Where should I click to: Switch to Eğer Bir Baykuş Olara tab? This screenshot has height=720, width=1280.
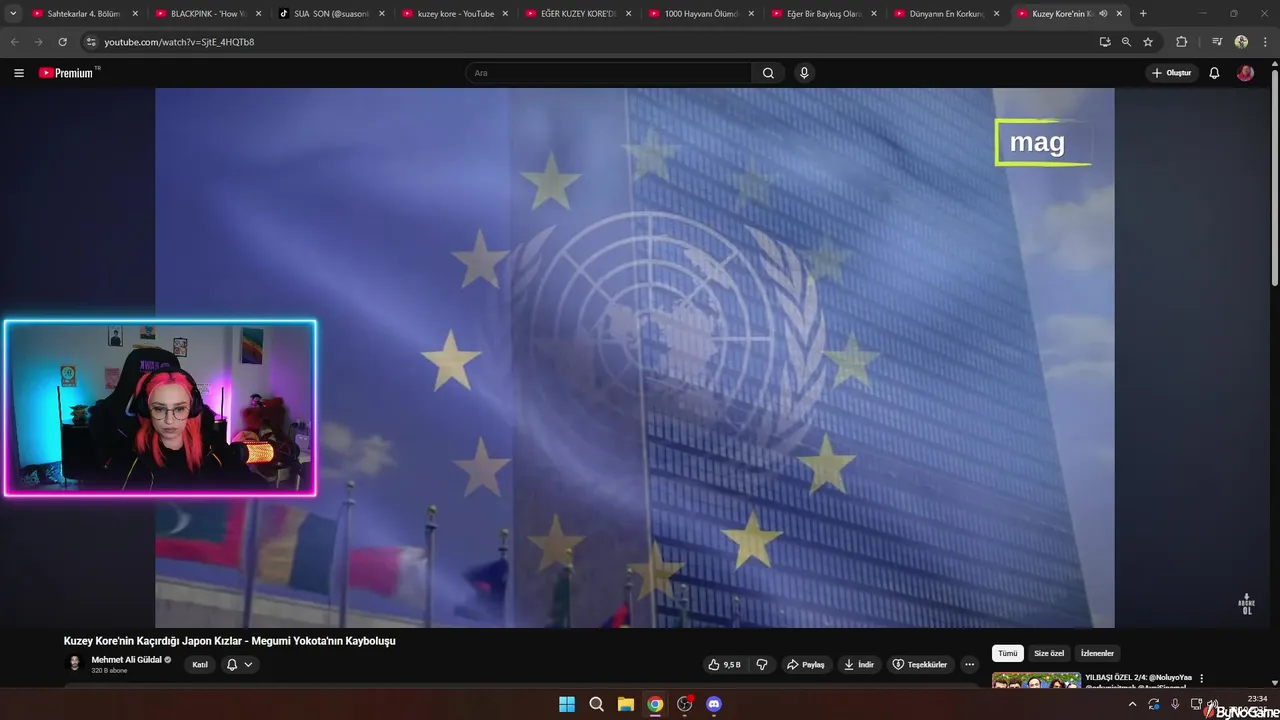(825, 14)
